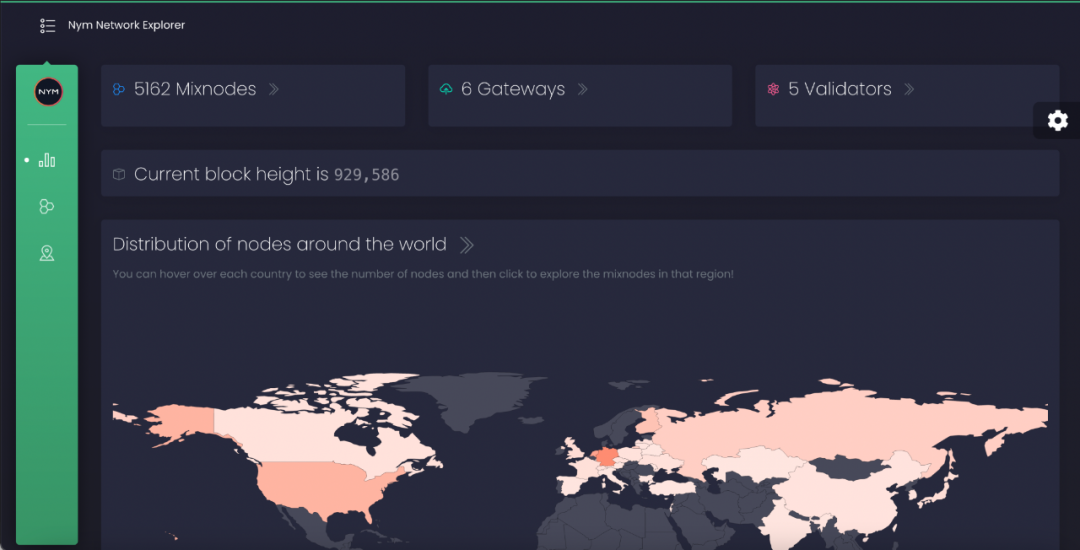Expand chevron next to 6 Gateways

point(583,89)
